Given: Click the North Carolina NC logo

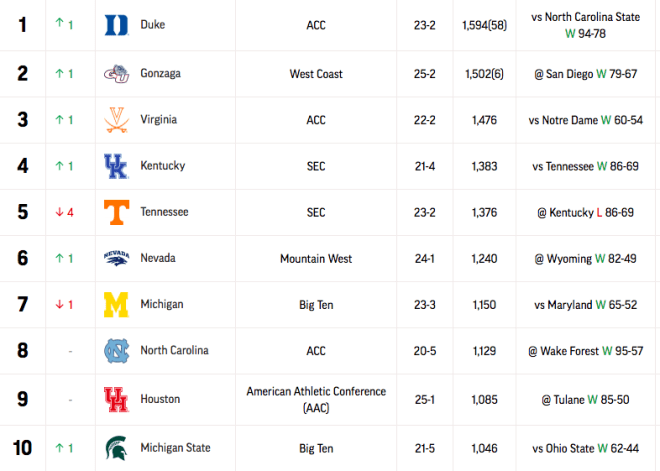Looking at the screenshot, I should pos(116,351).
